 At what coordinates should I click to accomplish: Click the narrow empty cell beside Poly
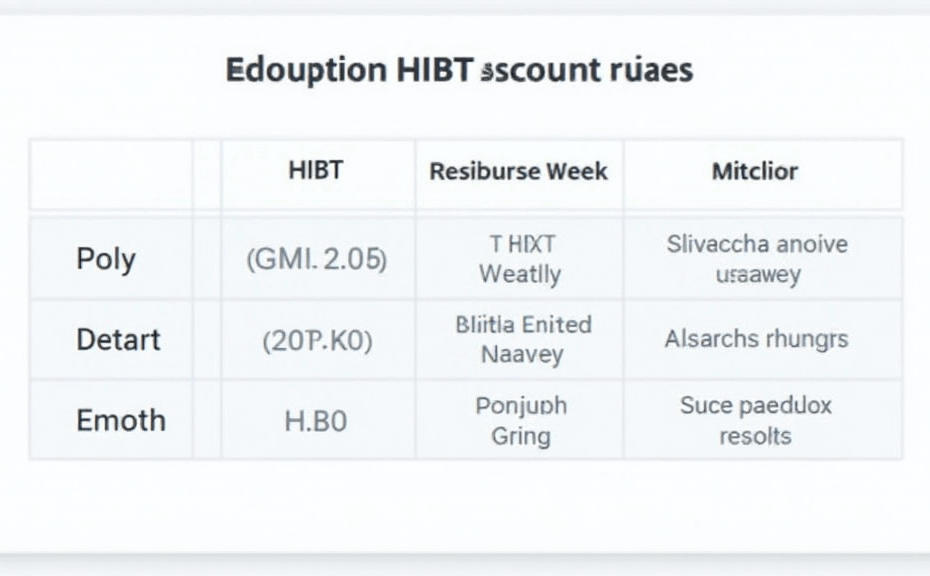(x=207, y=259)
